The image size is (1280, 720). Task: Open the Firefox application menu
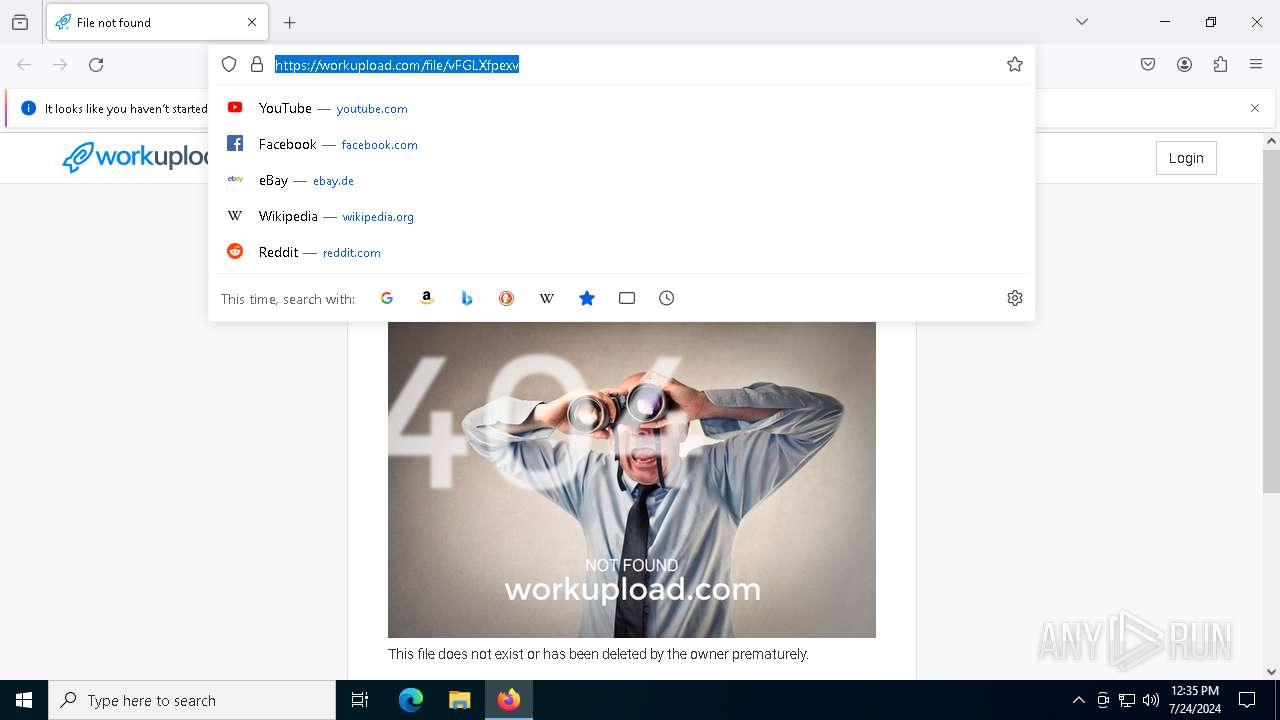tap(1256, 65)
